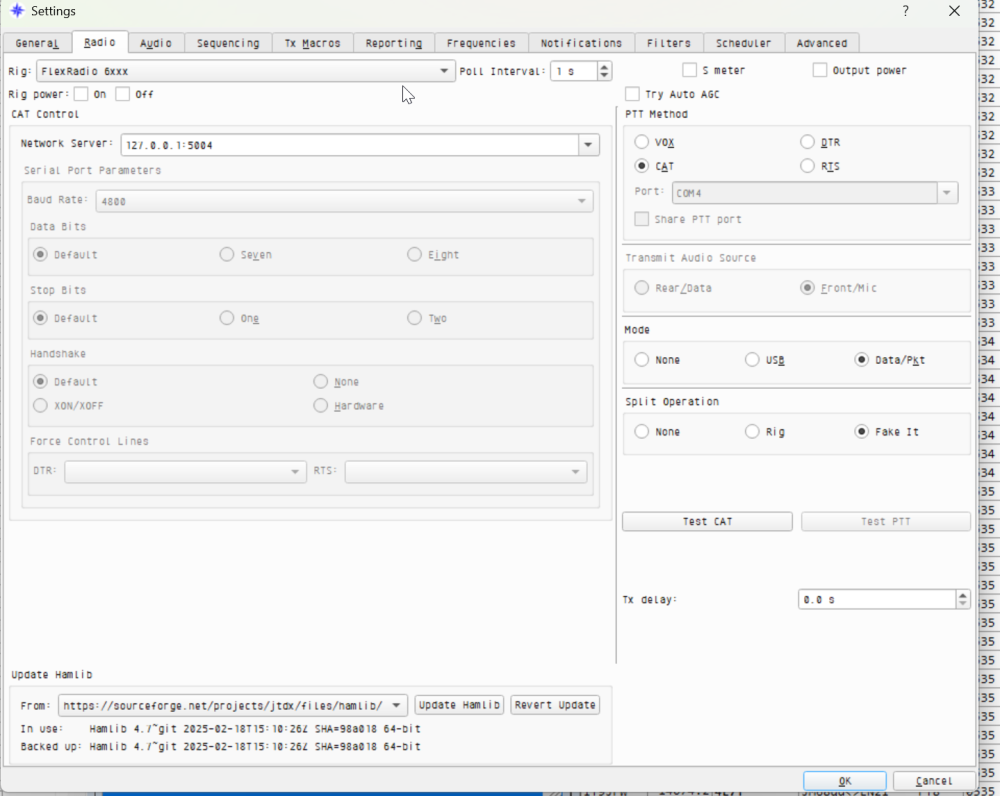This screenshot has height=796, width=1000.
Task: Check the Rig power On box
Action: (81, 94)
